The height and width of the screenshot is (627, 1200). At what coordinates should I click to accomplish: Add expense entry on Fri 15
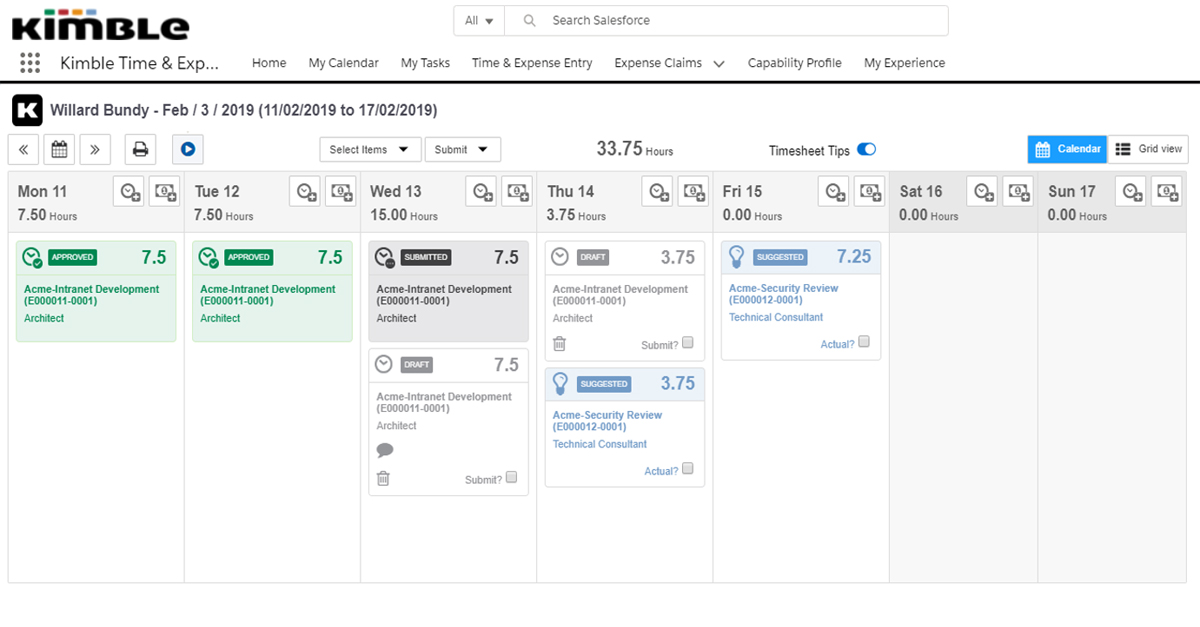point(870,191)
